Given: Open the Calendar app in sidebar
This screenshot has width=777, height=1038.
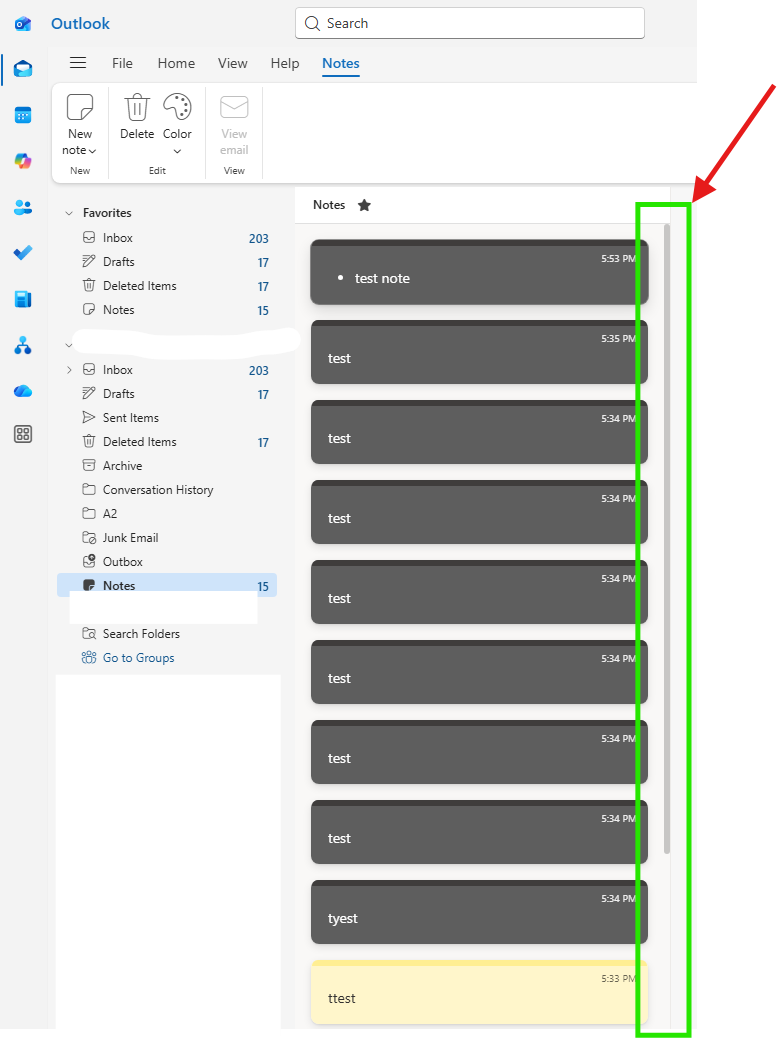Looking at the screenshot, I should [x=23, y=115].
